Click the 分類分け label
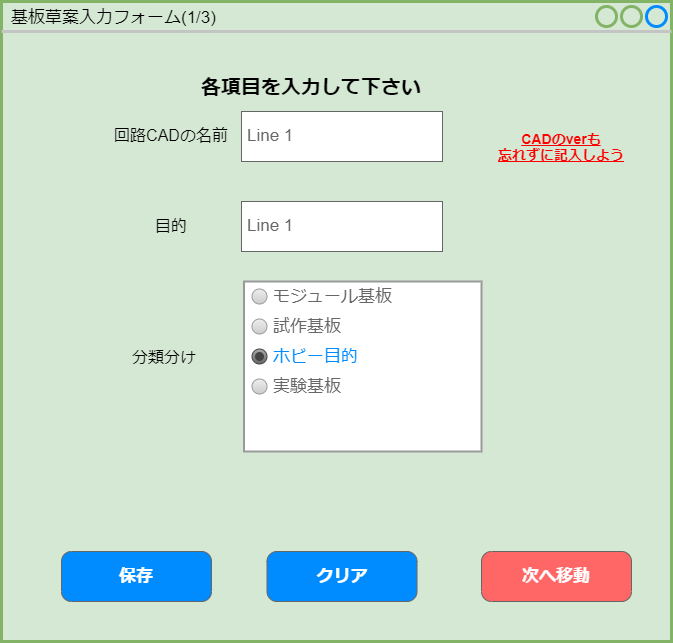This screenshot has width=673, height=643. coord(164,357)
